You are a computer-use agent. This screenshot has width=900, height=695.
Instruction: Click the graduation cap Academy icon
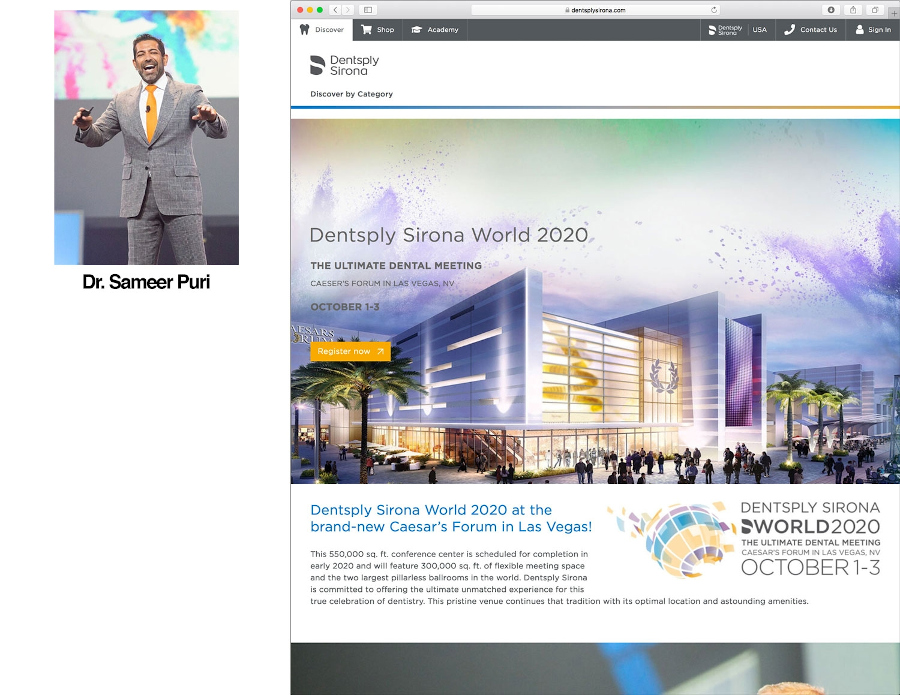[x=417, y=29]
